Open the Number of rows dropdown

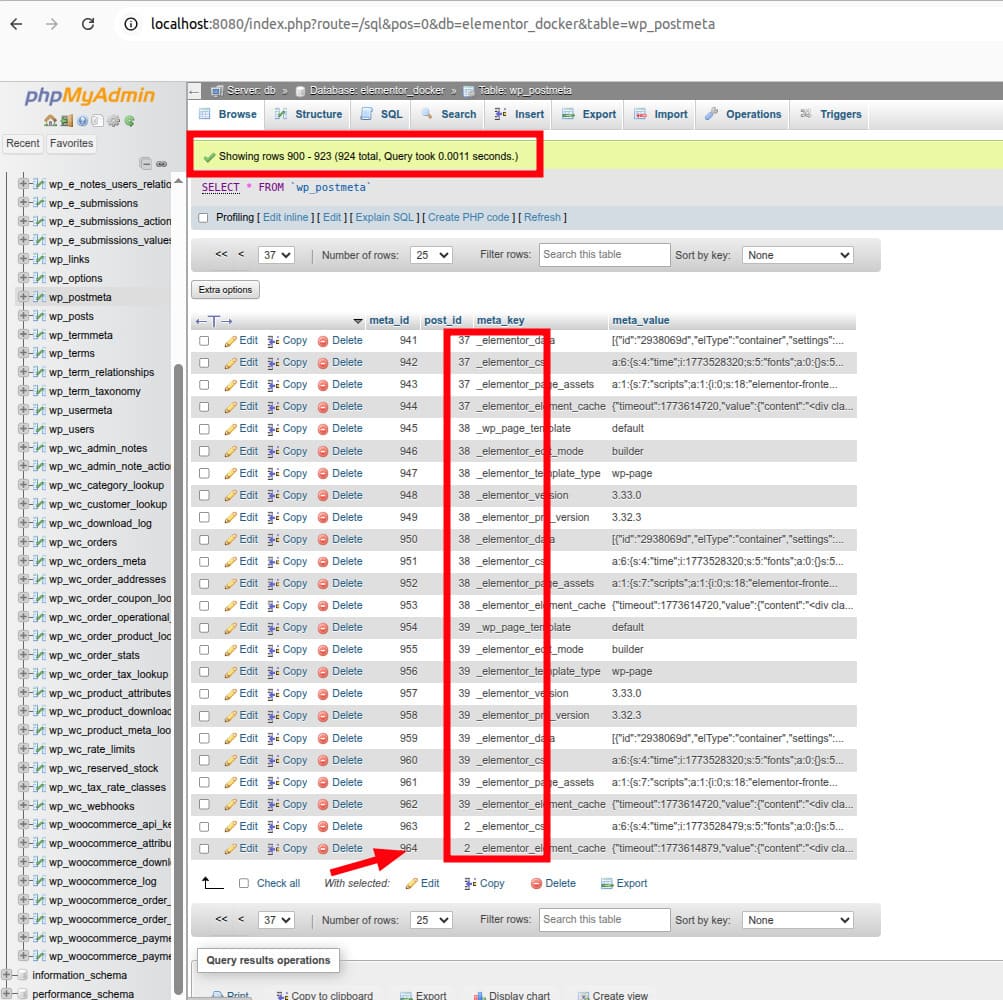click(x=430, y=255)
